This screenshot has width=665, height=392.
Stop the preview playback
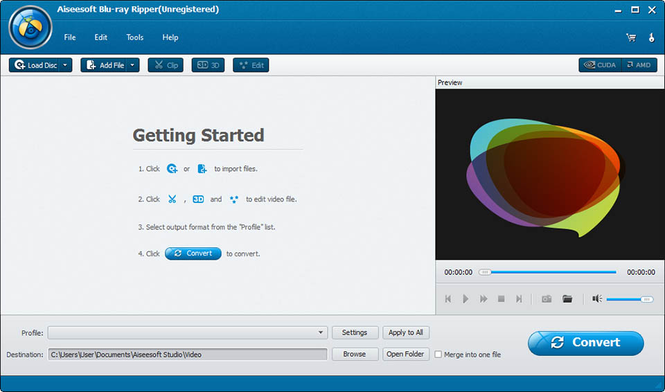click(x=501, y=299)
